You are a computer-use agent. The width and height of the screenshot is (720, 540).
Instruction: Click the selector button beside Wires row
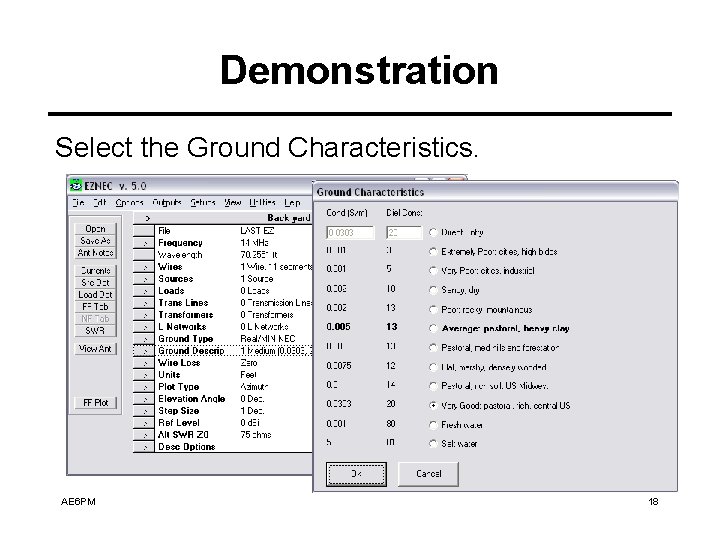click(x=144, y=267)
